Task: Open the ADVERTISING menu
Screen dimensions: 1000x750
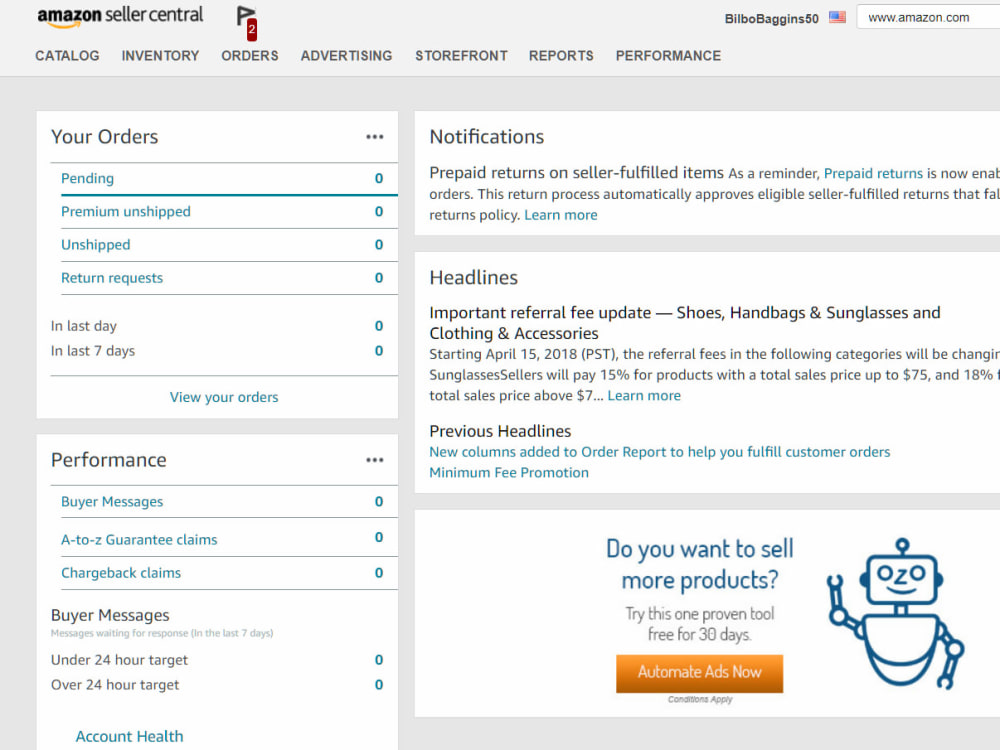Action: click(x=346, y=56)
